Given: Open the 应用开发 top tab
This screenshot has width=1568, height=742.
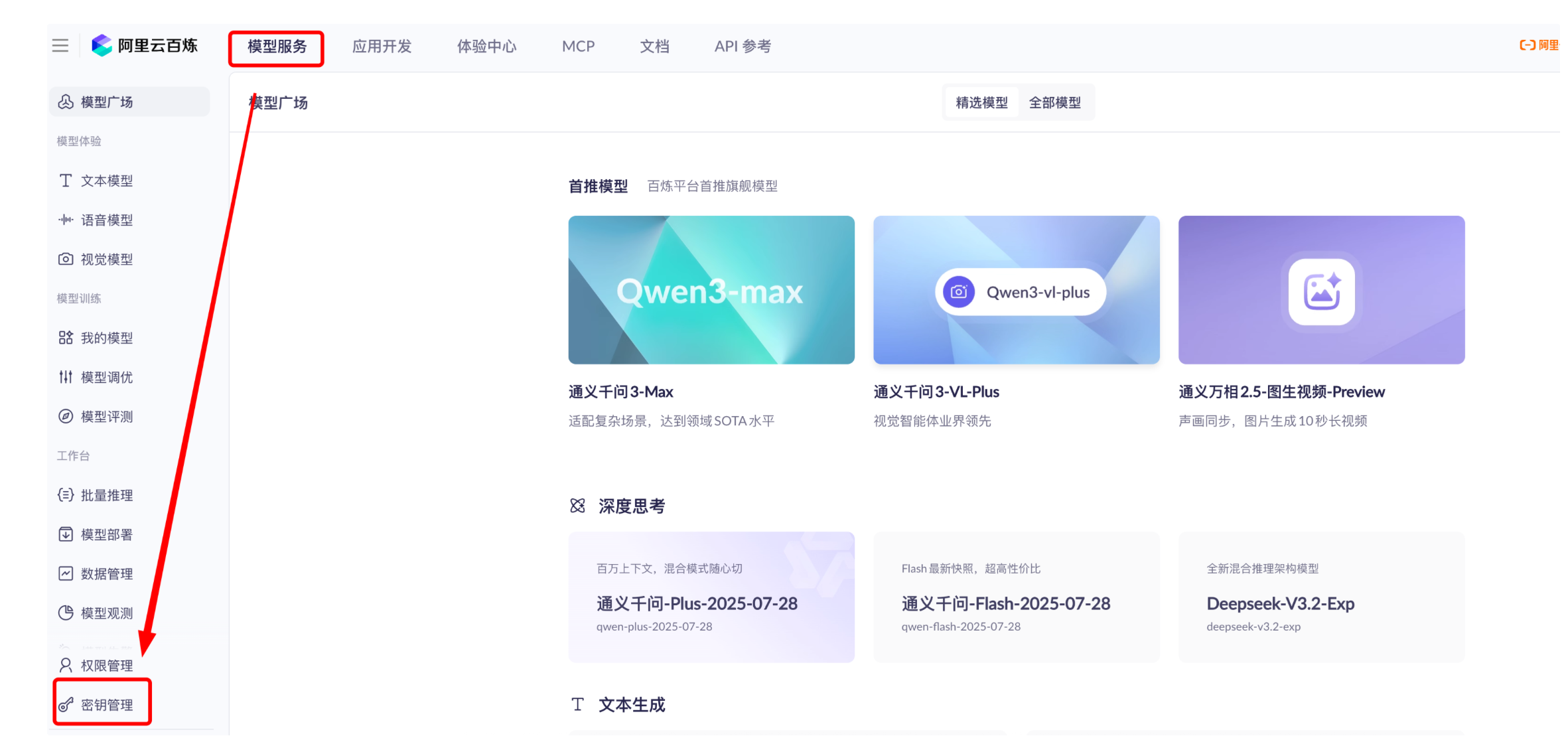Looking at the screenshot, I should [x=382, y=46].
